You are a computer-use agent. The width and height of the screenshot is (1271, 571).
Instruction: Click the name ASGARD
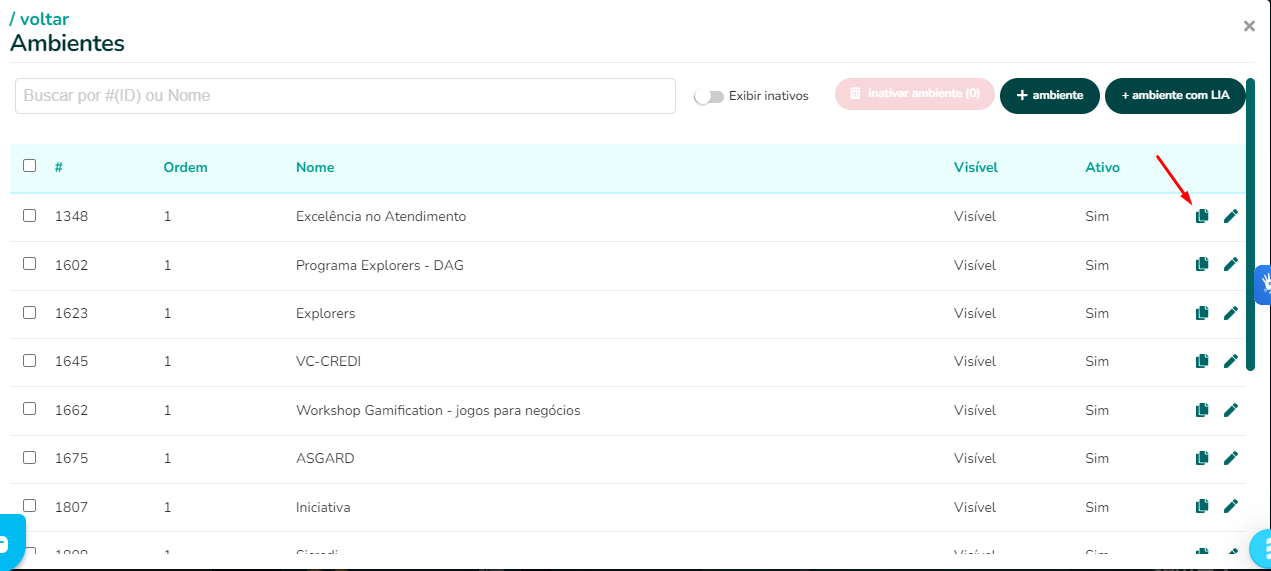tap(325, 458)
